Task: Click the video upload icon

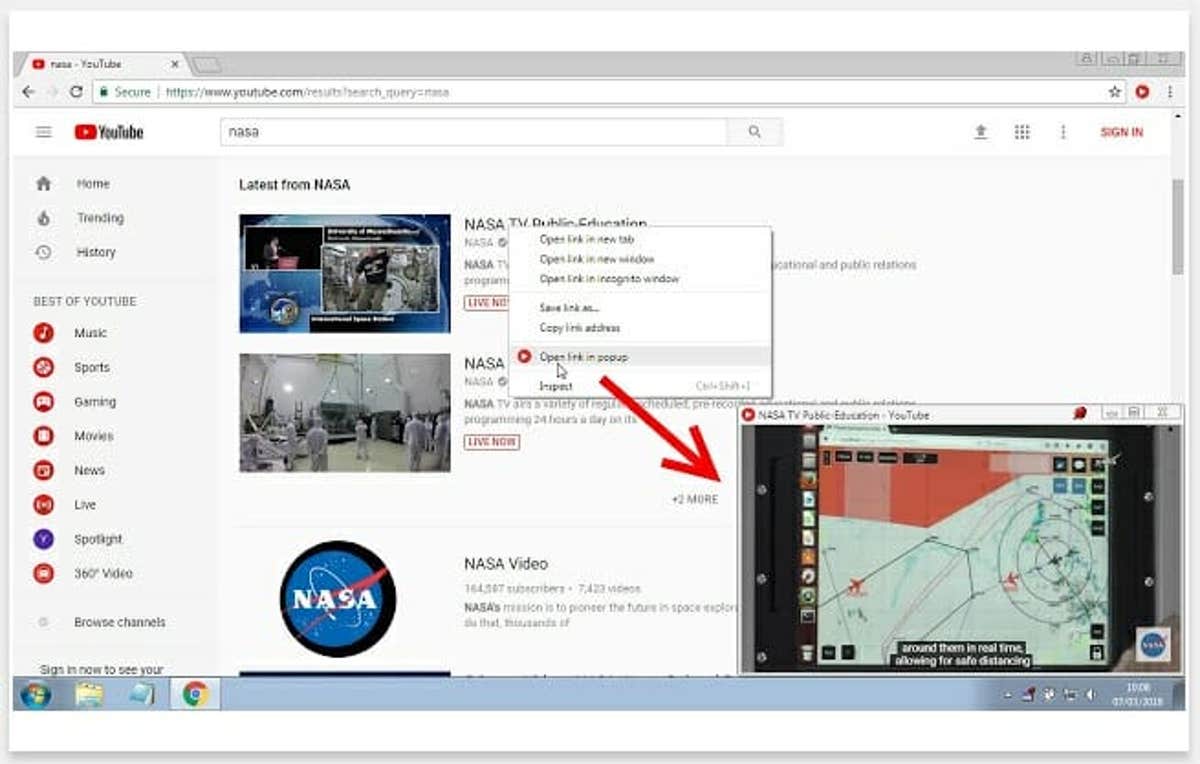Action: tap(981, 132)
